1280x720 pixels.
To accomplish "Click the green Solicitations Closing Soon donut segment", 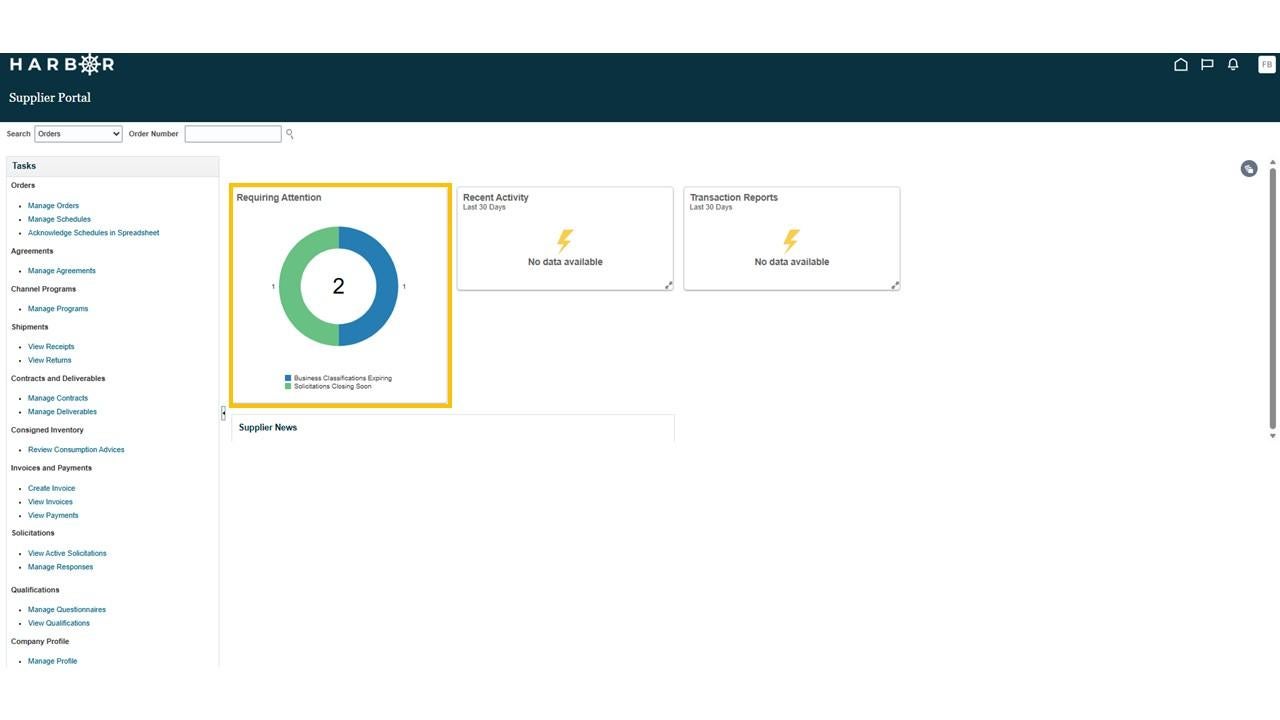I will click(290, 286).
